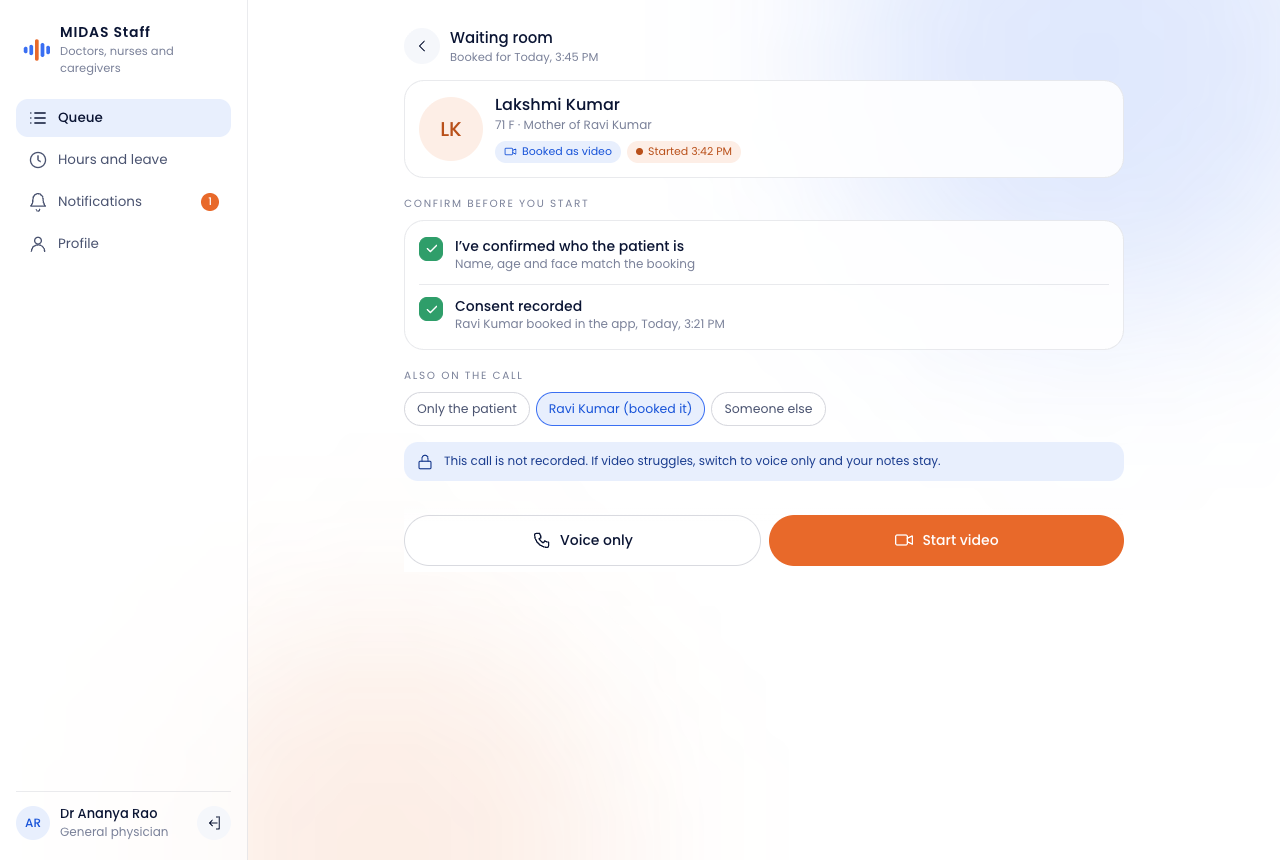This screenshot has width=1280, height=860.
Task: Choose the Ravi Kumar (booked it) chip
Action: coord(620,409)
